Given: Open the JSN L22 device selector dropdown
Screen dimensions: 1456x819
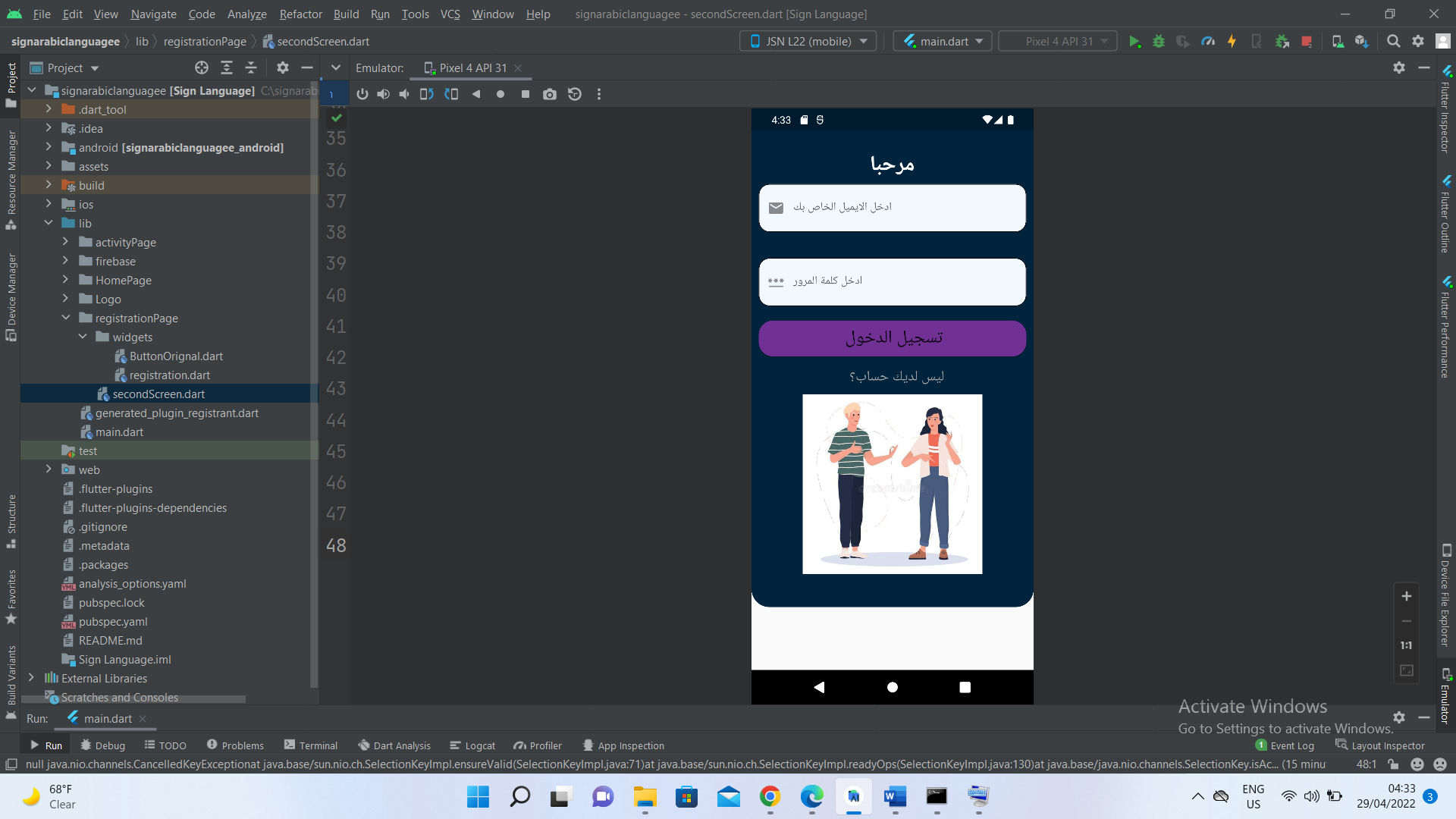Looking at the screenshot, I should (808, 42).
